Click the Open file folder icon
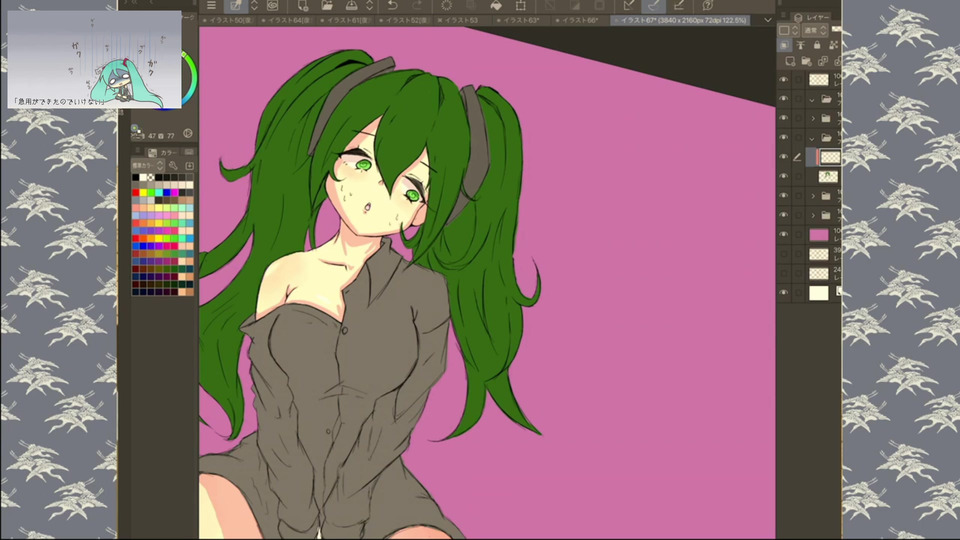Screen dimensions: 960x540 [x=328, y=5]
